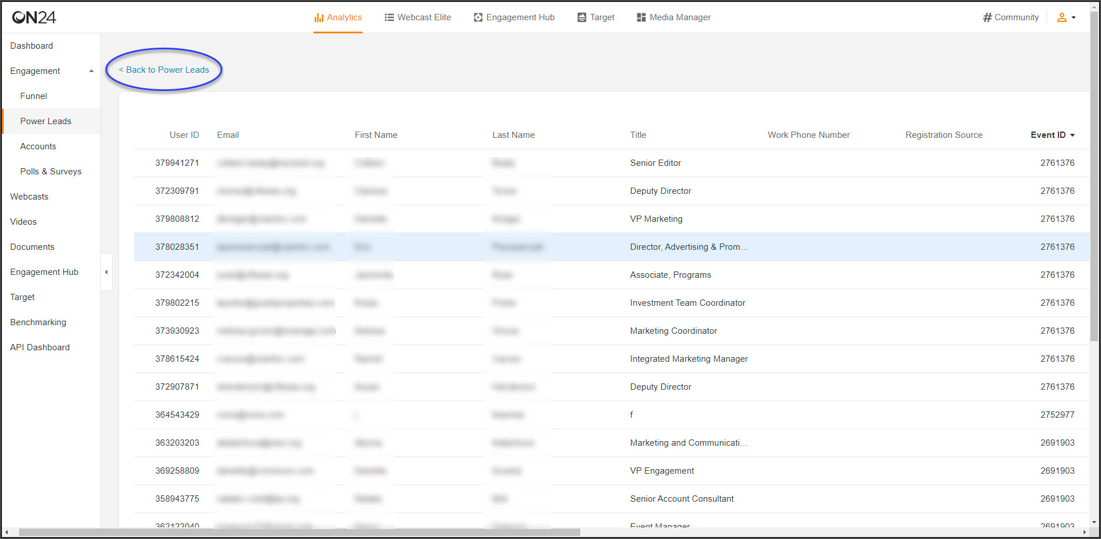This screenshot has height=539, width=1101.
Task: Open the Target tab in top navigation
Action: [595, 18]
